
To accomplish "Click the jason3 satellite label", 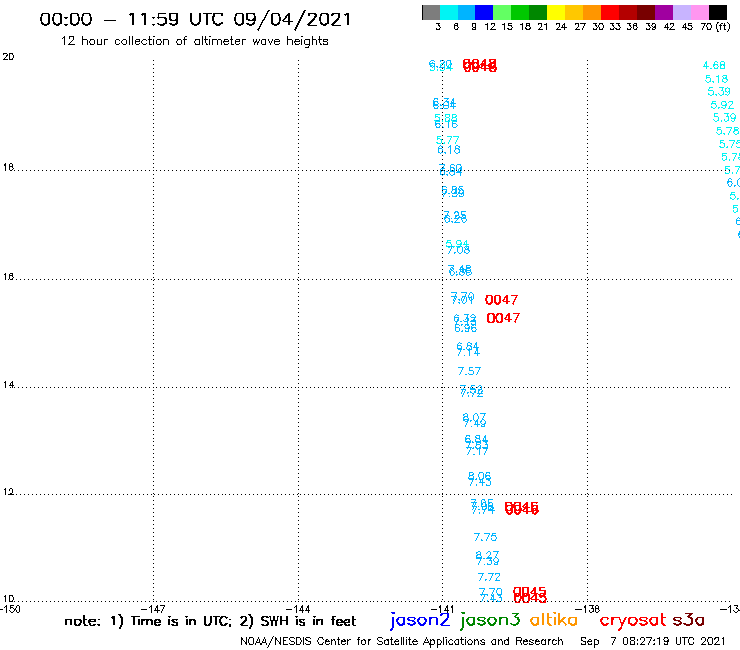I will point(490,621).
